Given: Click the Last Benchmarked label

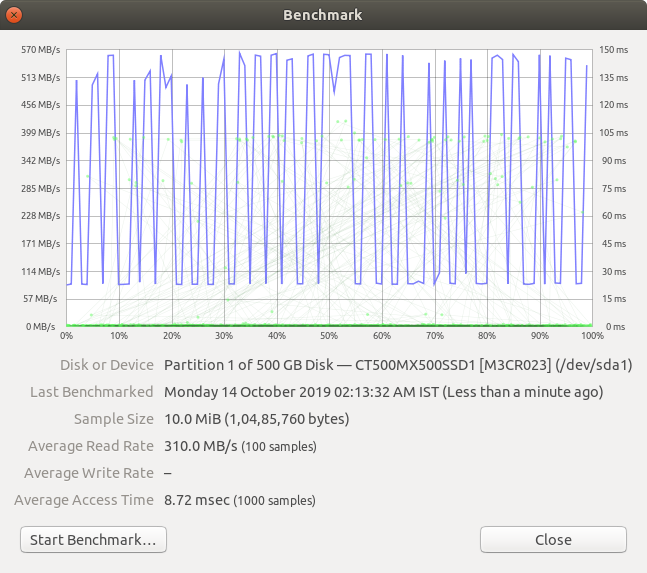Looking at the screenshot, I should pyautogui.click(x=92, y=392).
